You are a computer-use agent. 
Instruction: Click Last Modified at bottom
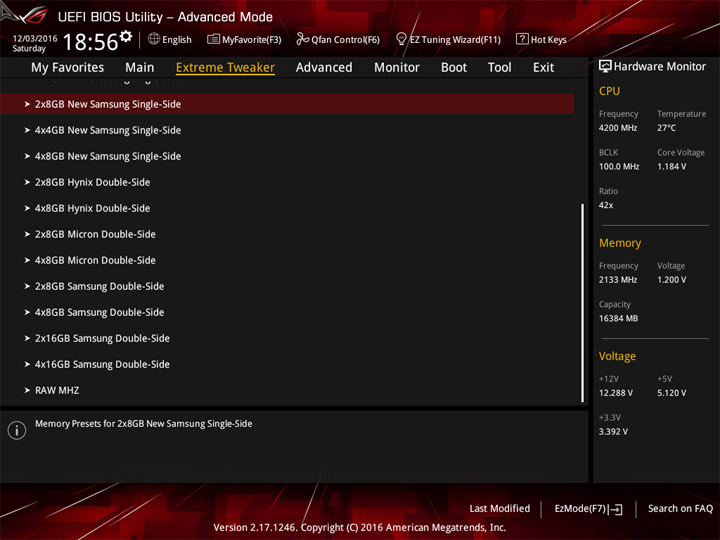point(500,508)
